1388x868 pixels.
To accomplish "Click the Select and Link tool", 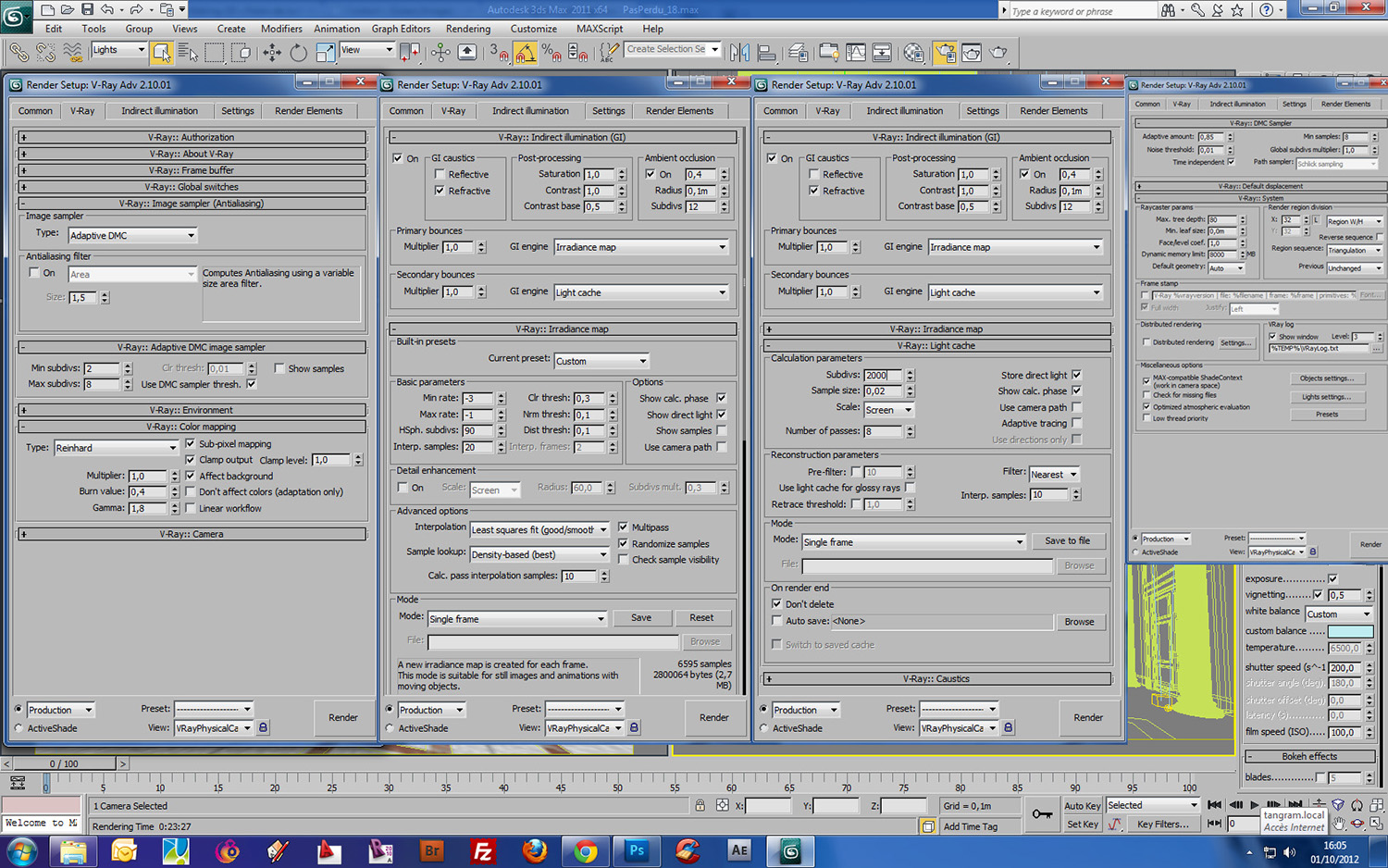I will pos(19,53).
